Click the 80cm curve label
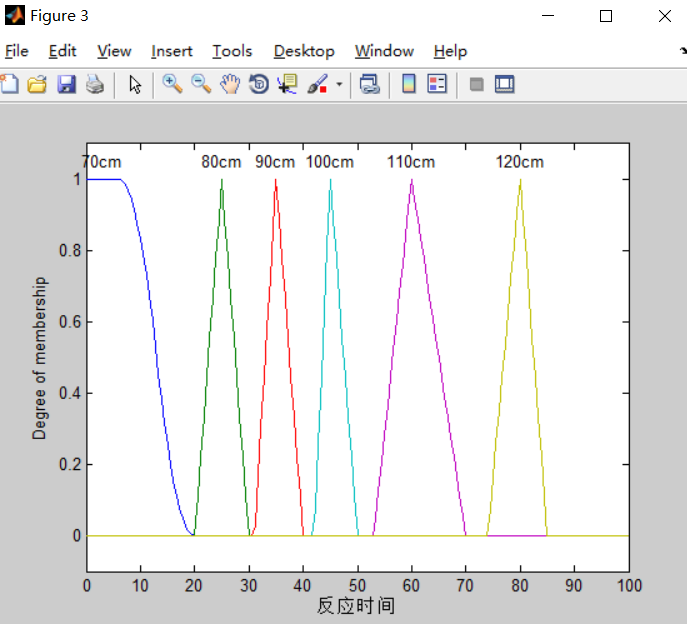Image resolution: width=687 pixels, height=624 pixels. [x=221, y=162]
